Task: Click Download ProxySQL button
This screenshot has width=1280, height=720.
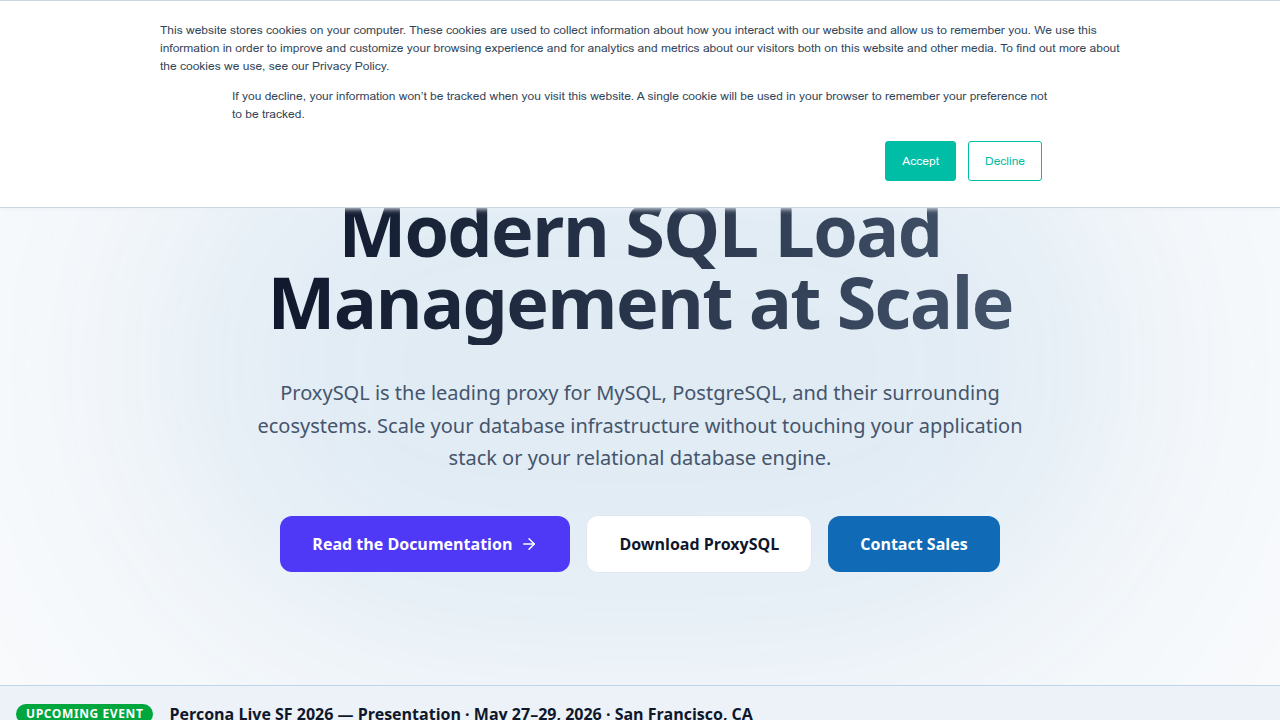Action: pos(699,544)
